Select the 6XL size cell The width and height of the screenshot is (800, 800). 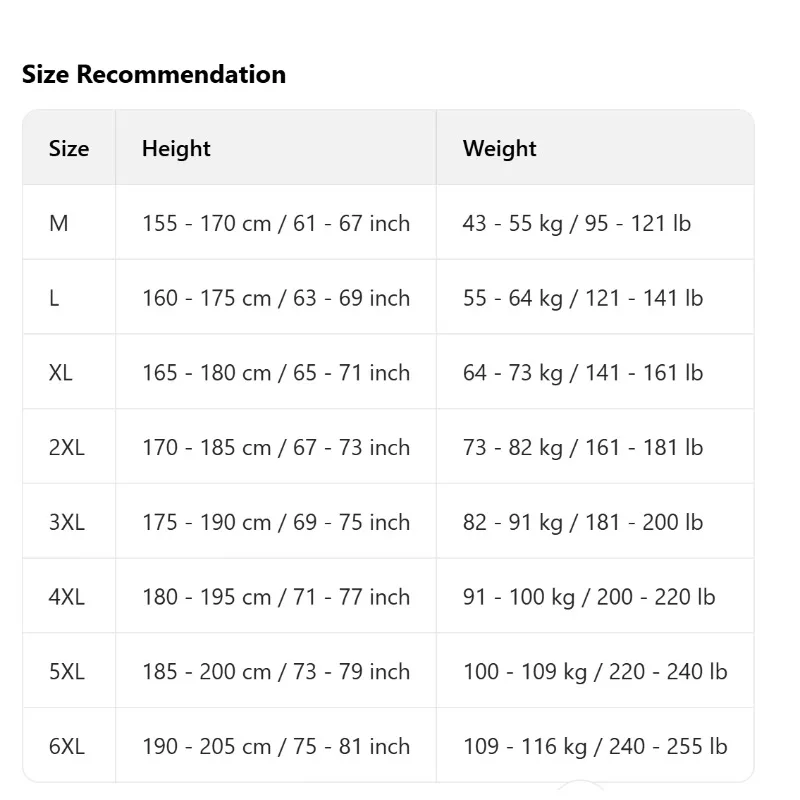67,746
